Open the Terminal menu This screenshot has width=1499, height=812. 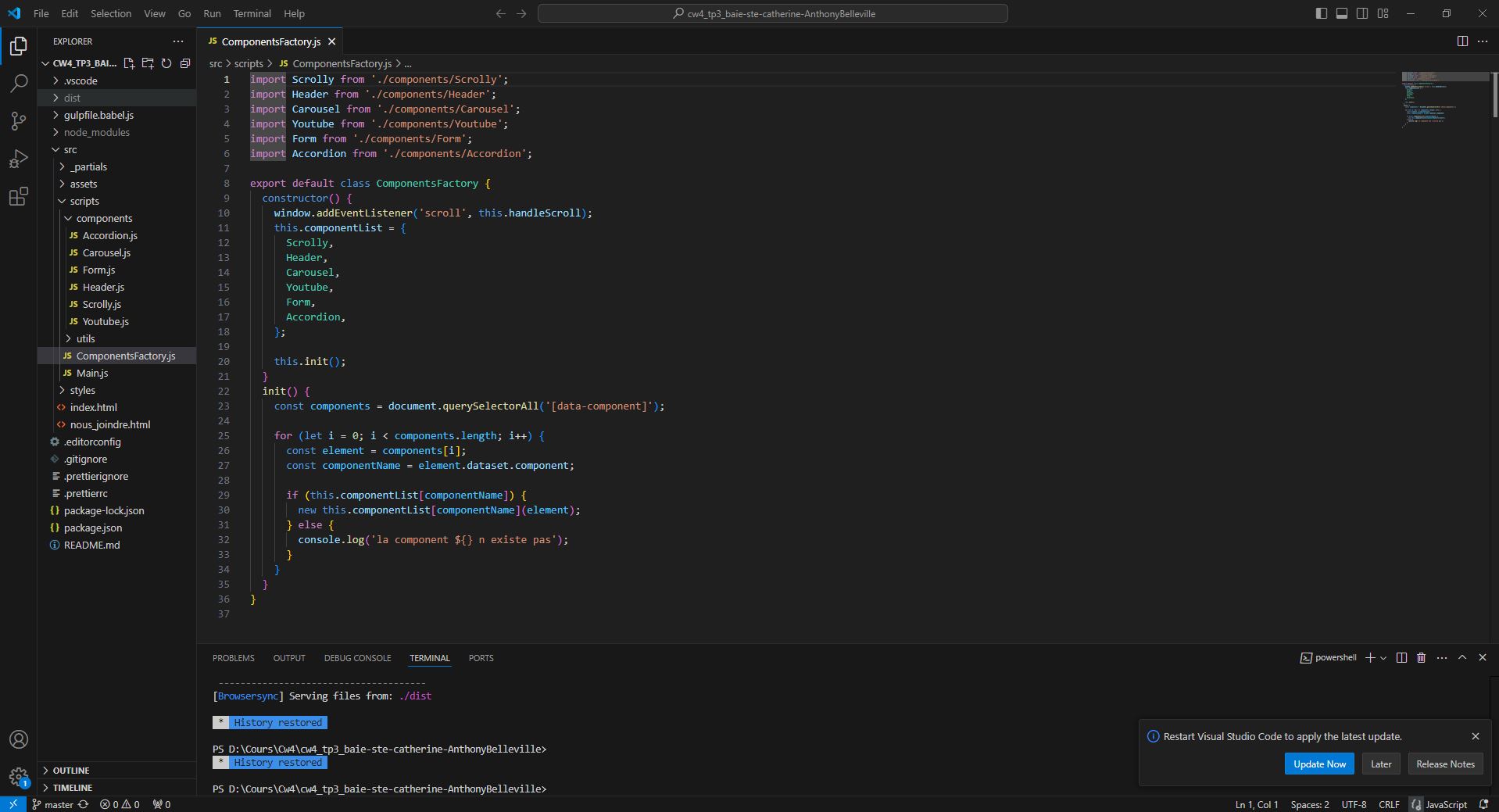coord(252,13)
